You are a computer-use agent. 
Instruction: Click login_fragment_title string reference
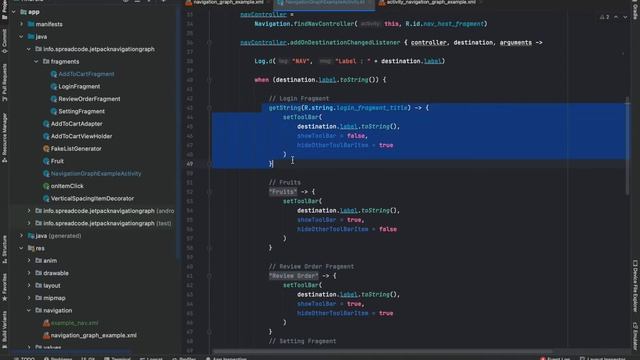click(x=372, y=108)
